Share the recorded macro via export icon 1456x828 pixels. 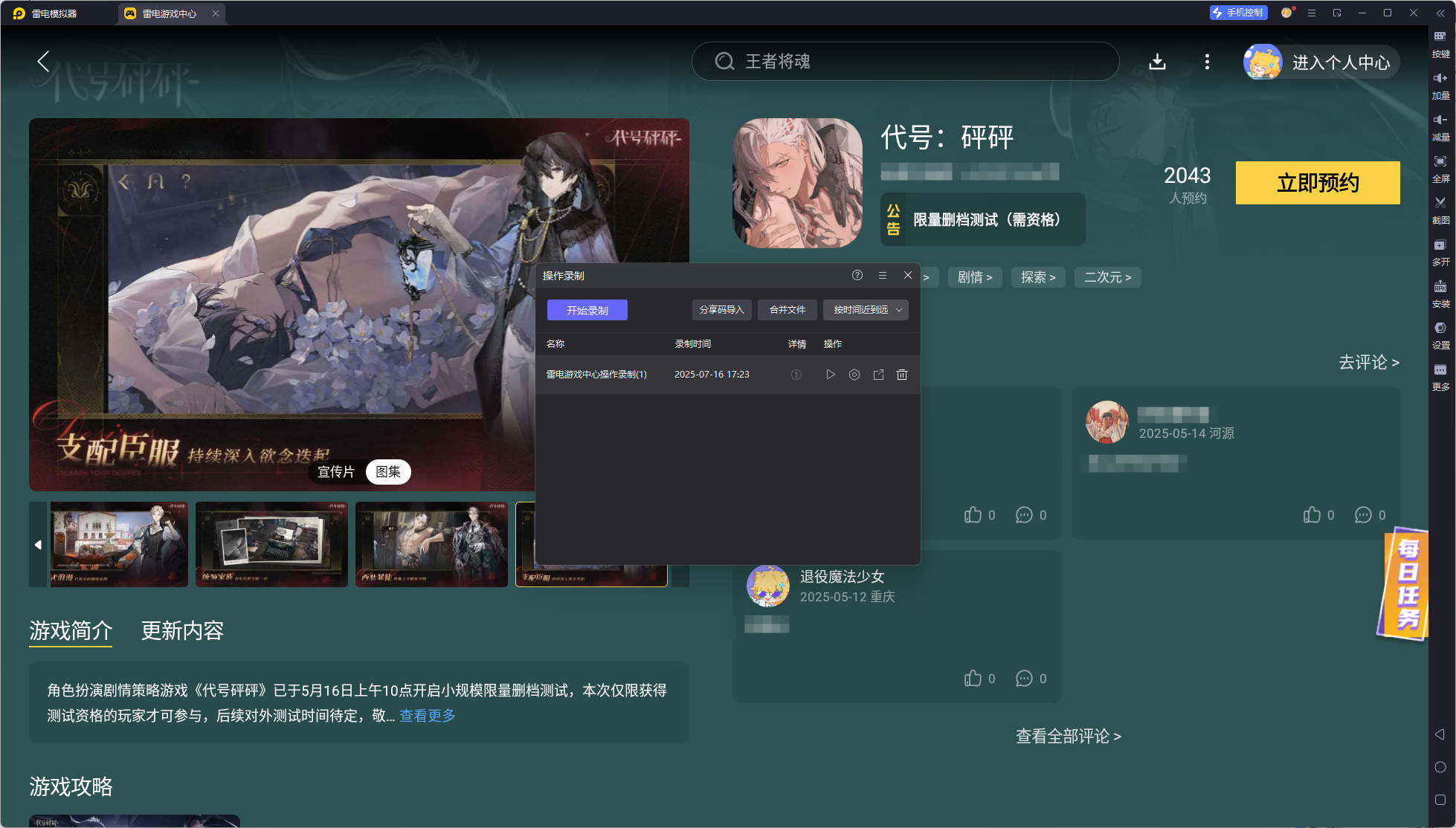[x=878, y=375]
